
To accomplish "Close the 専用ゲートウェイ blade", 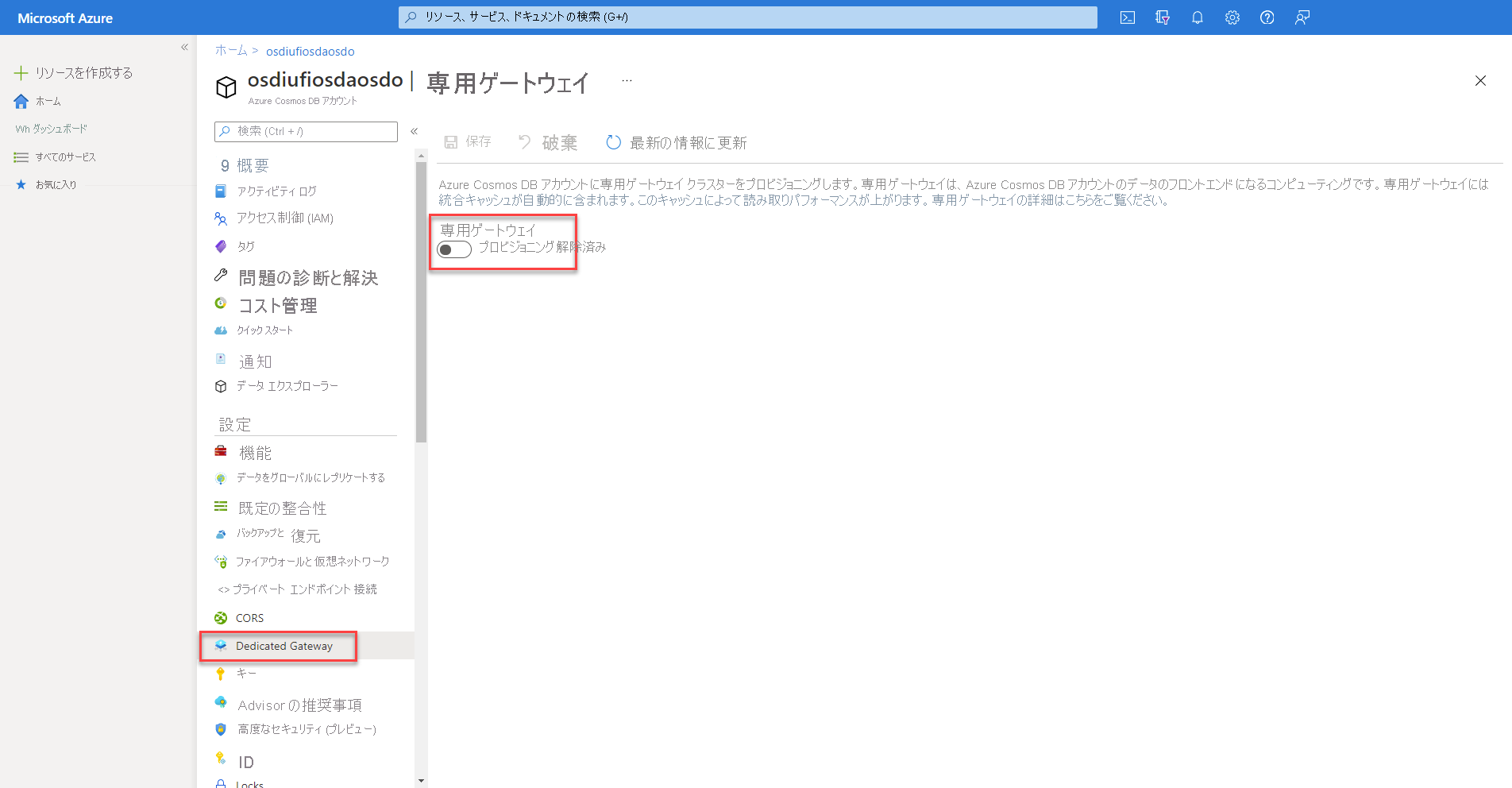I will 1480,81.
